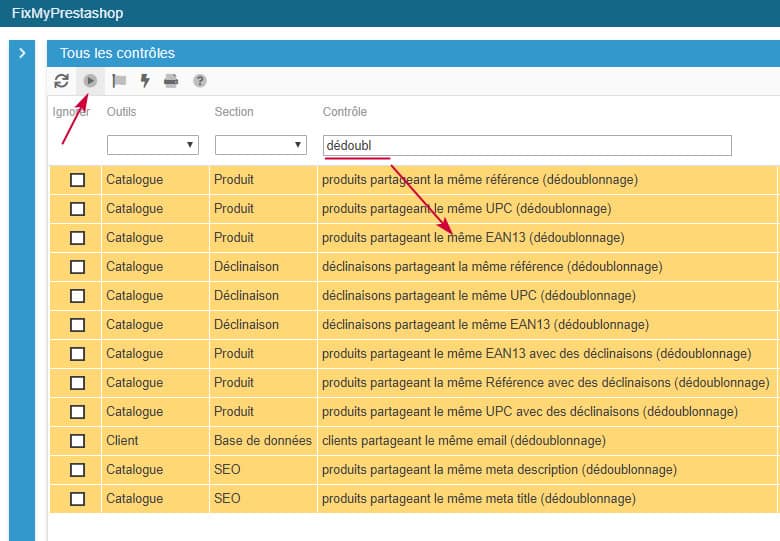Sort by the Section column header
This screenshot has width=780, height=541.
point(234,112)
